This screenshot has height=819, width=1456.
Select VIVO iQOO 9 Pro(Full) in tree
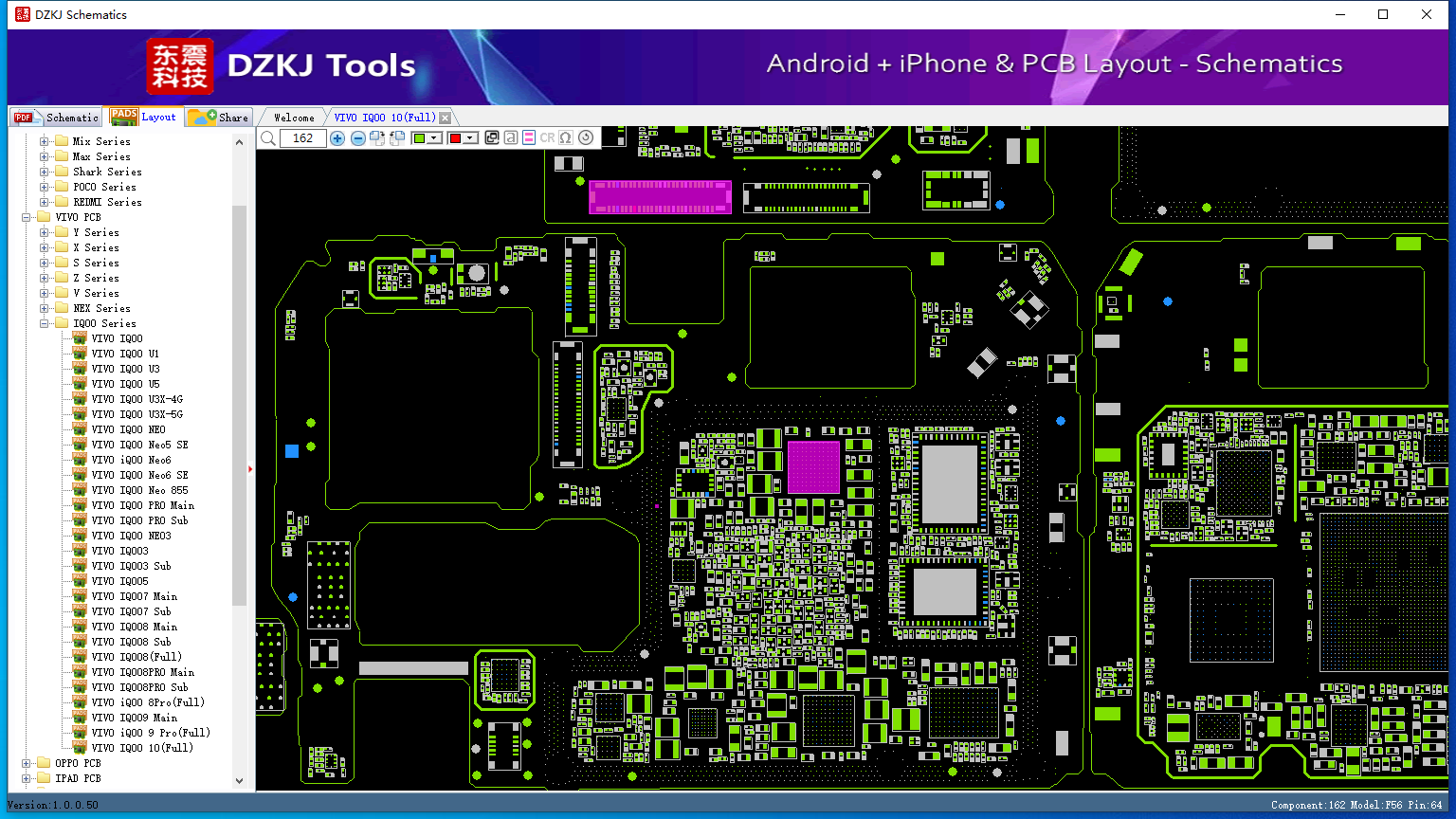[151, 733]
